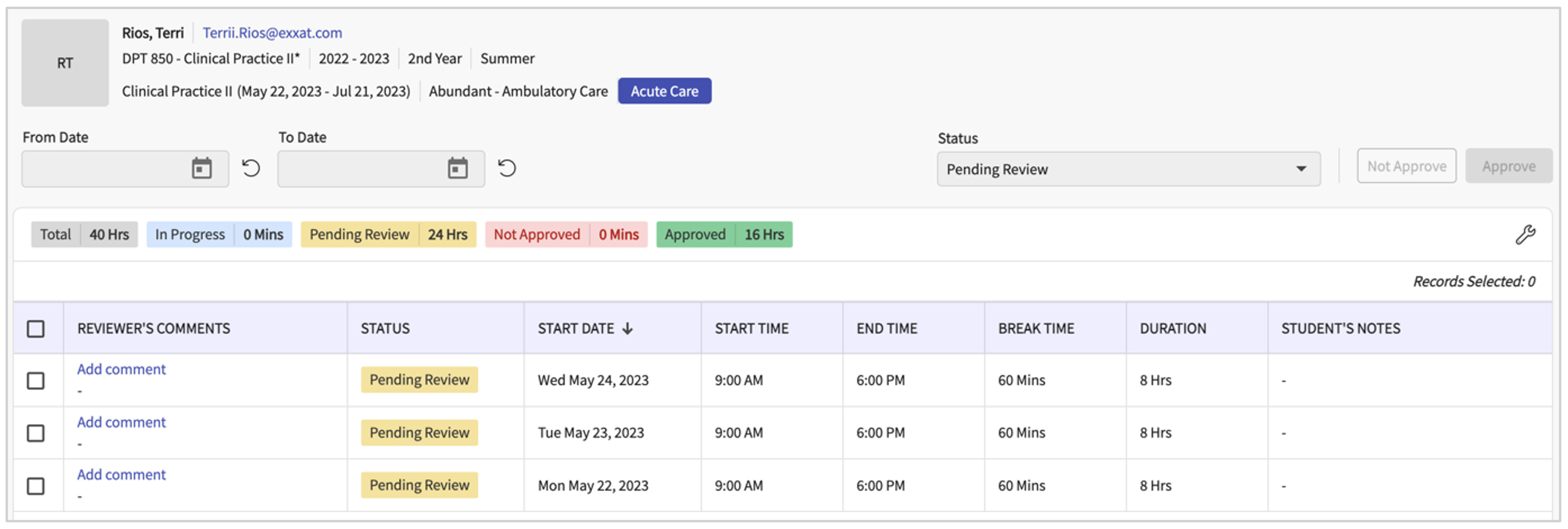This screenshot has width=1568, height=529.
Task: Check the box for Tue May 23, 2023 entry
Action: [x=36, y=433]
